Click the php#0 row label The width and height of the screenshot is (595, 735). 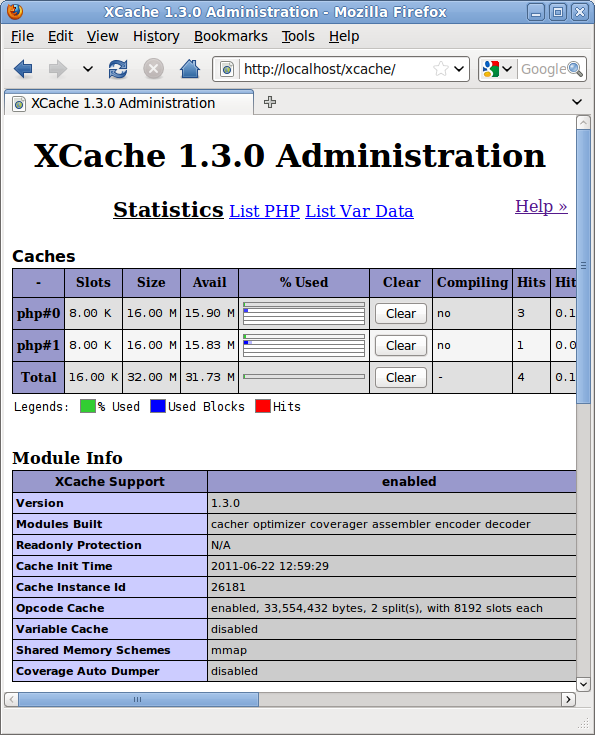(38, 313)
